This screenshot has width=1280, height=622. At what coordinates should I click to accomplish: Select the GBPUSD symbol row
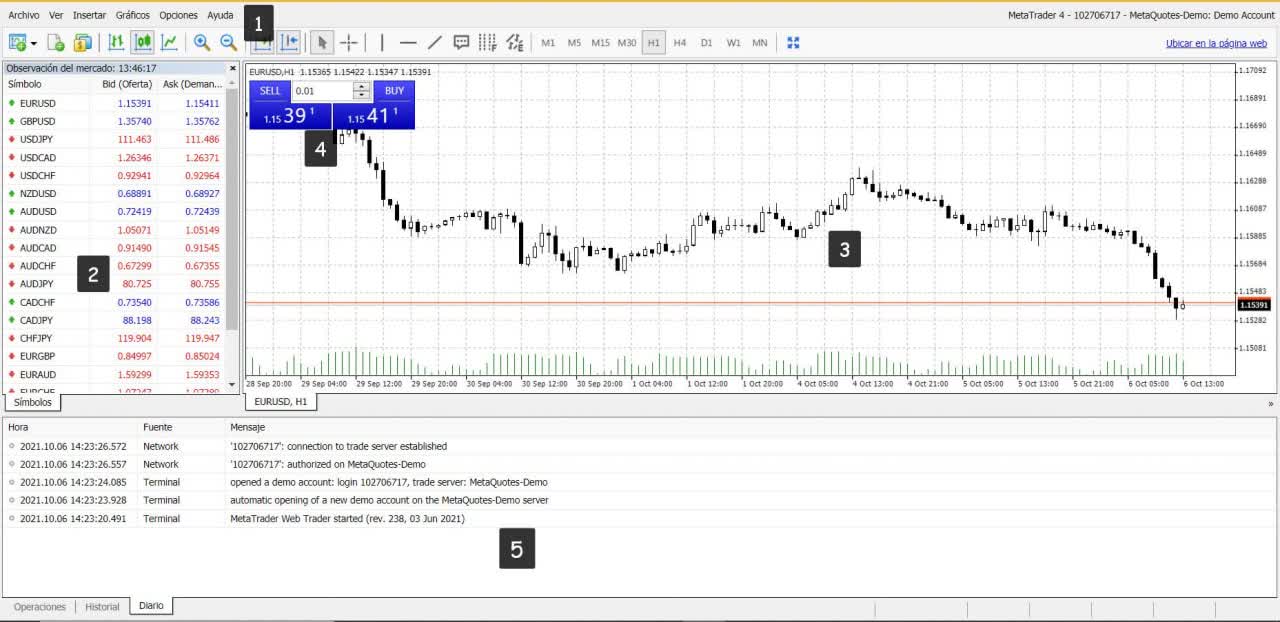click(114, 121)
